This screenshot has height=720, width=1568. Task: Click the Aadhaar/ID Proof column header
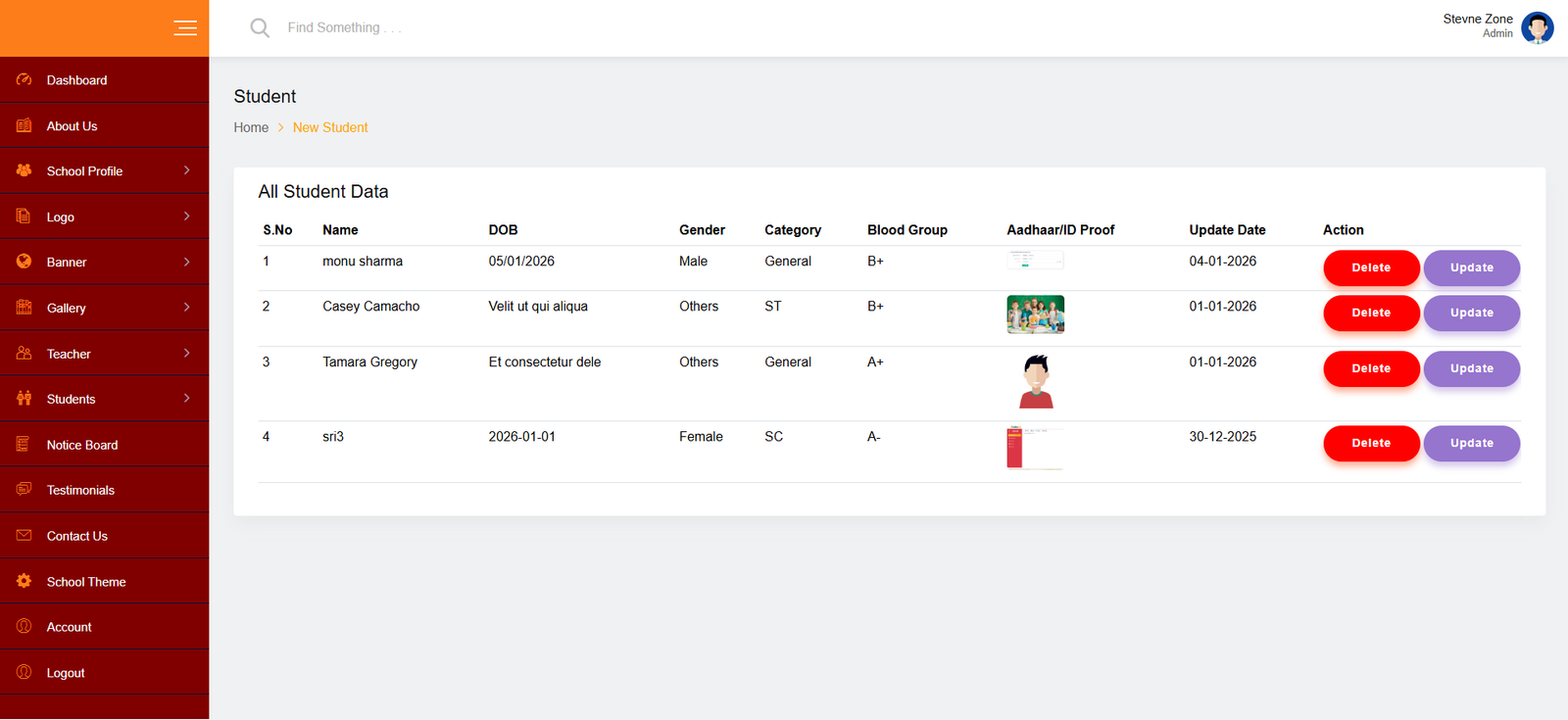[x=1060, y=230]
